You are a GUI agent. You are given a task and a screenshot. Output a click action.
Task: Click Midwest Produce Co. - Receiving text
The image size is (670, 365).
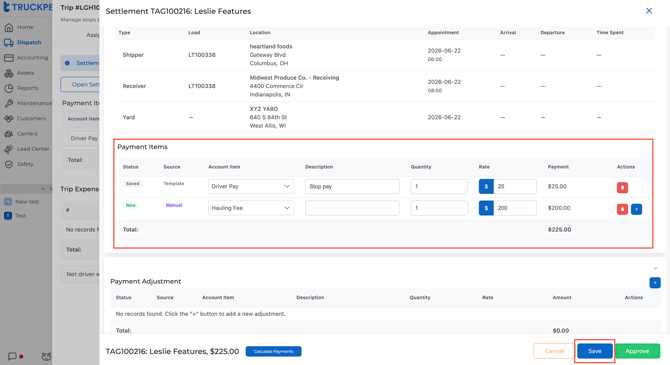click(x=294, y=78)
